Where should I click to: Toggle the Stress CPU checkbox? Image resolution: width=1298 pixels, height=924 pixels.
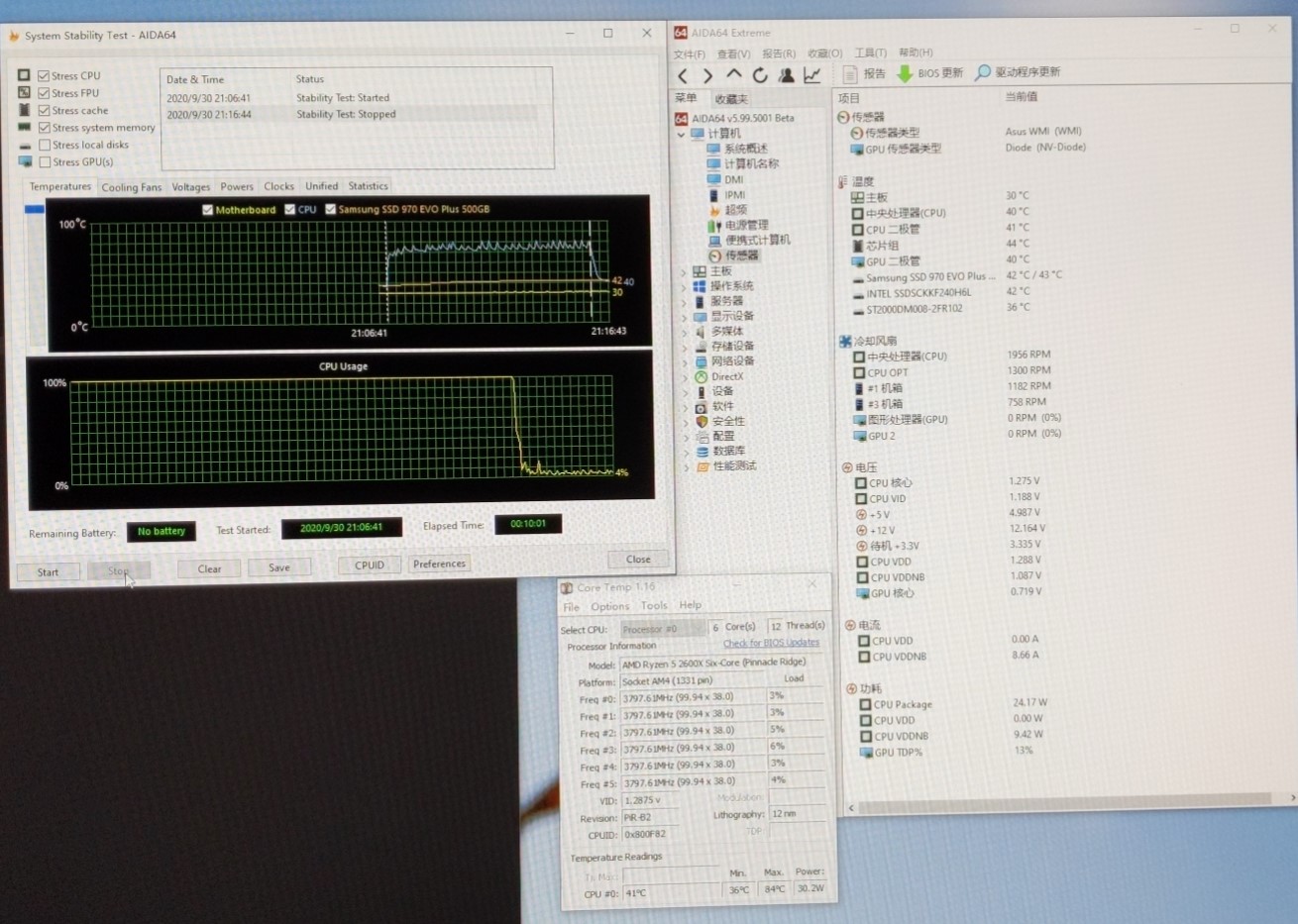(x=44, y=75)
